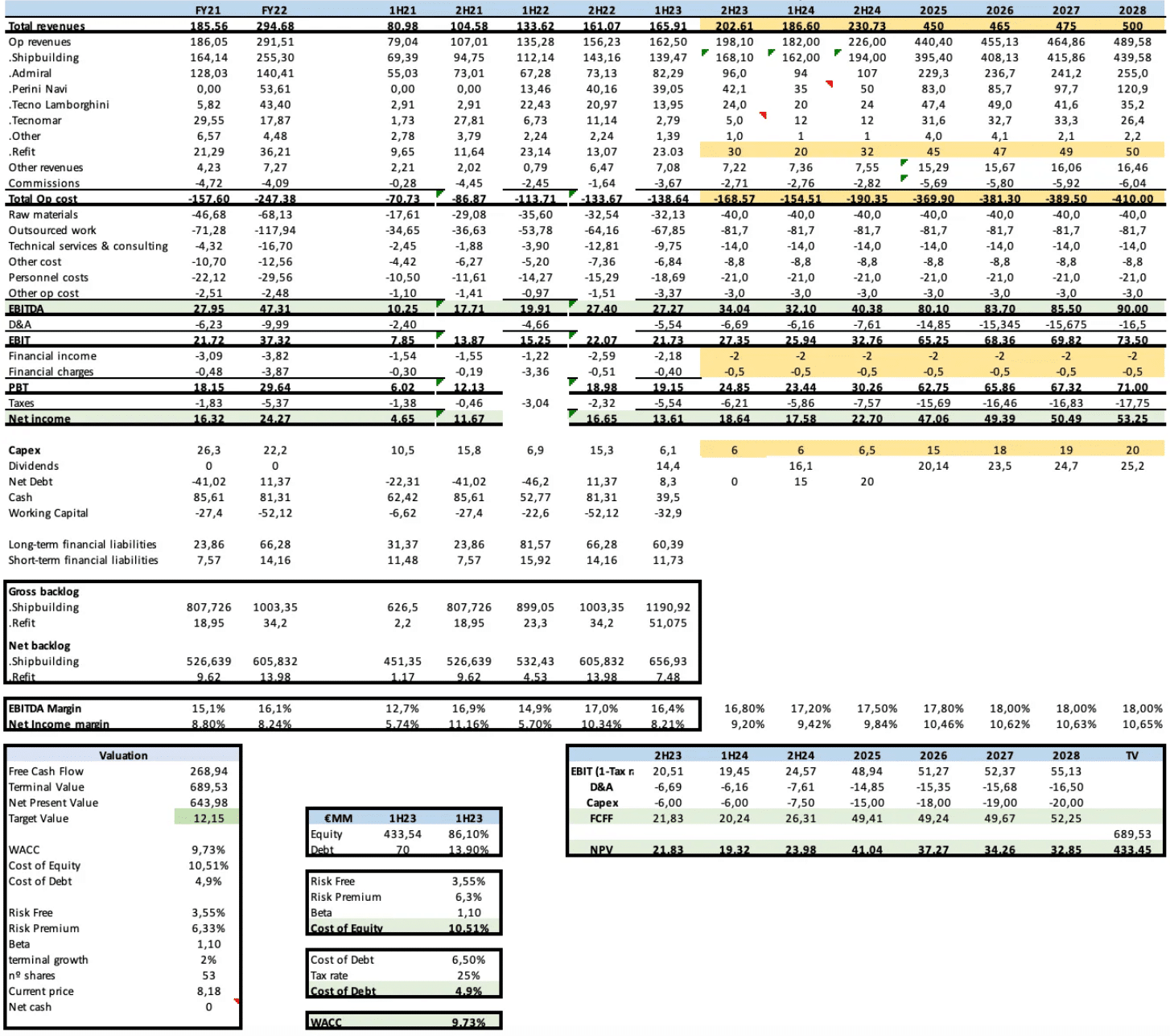Select the "terminal growth" label
This screenshot has height=1036, width=1170.
(x=48, y=960)
